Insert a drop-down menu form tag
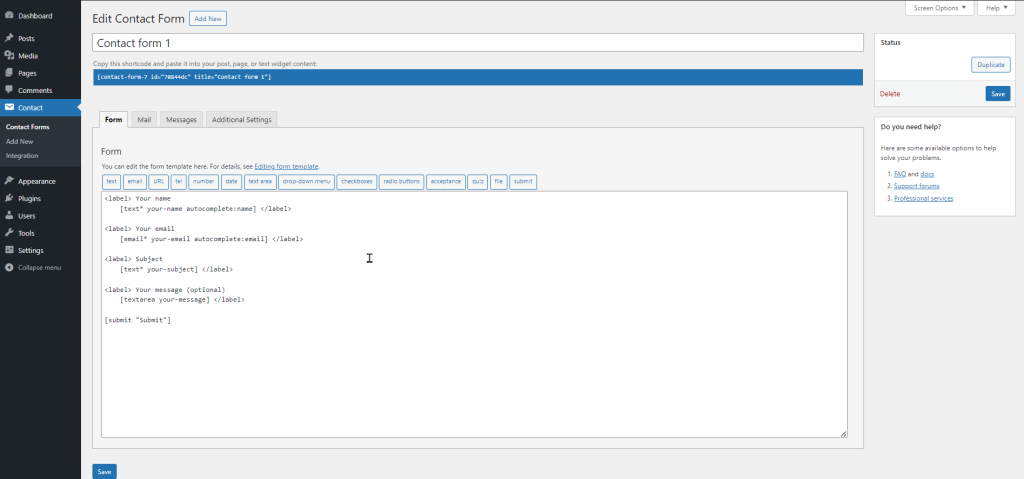Image resolution: width=1024 pixels, height=479 pixels. pyautogui.click(x=305, y=182)
